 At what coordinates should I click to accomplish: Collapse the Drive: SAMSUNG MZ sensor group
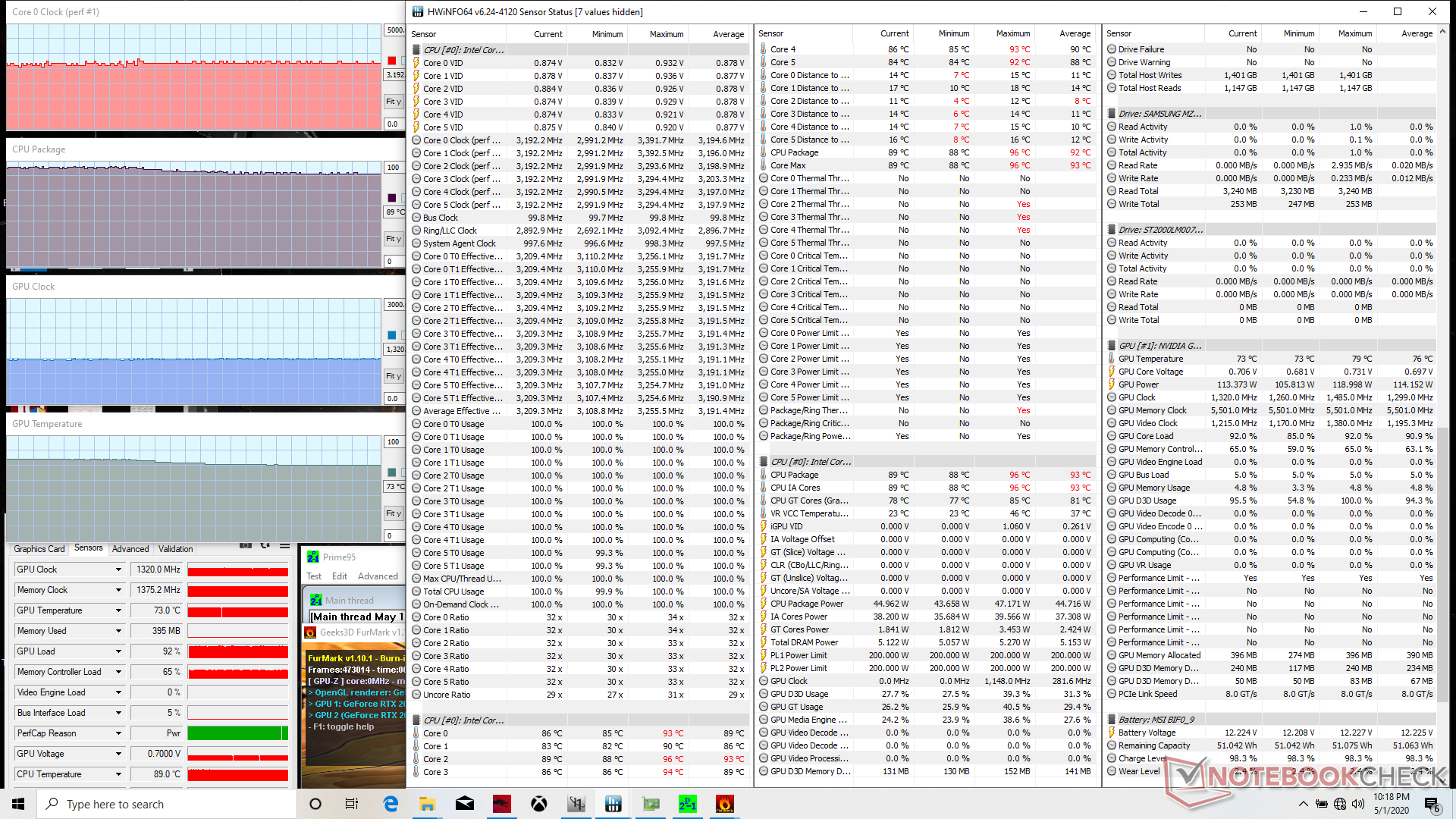(1159, 114)
